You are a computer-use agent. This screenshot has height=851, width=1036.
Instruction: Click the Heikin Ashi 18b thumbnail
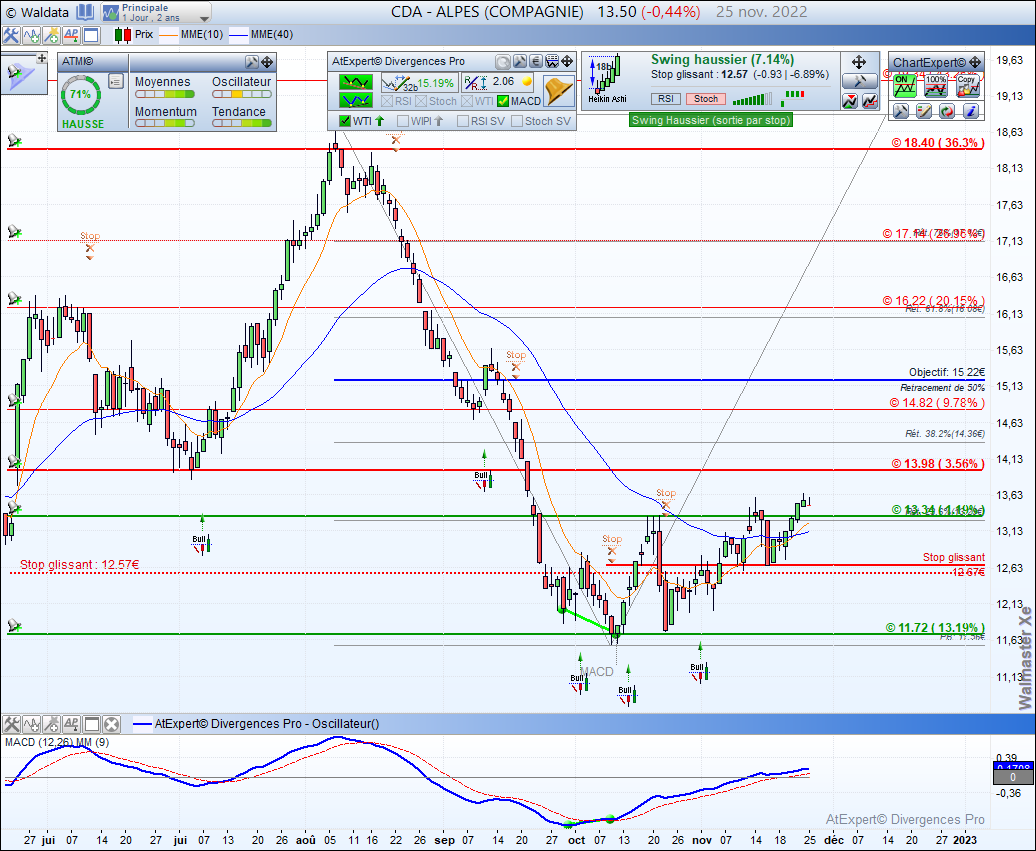607,78
